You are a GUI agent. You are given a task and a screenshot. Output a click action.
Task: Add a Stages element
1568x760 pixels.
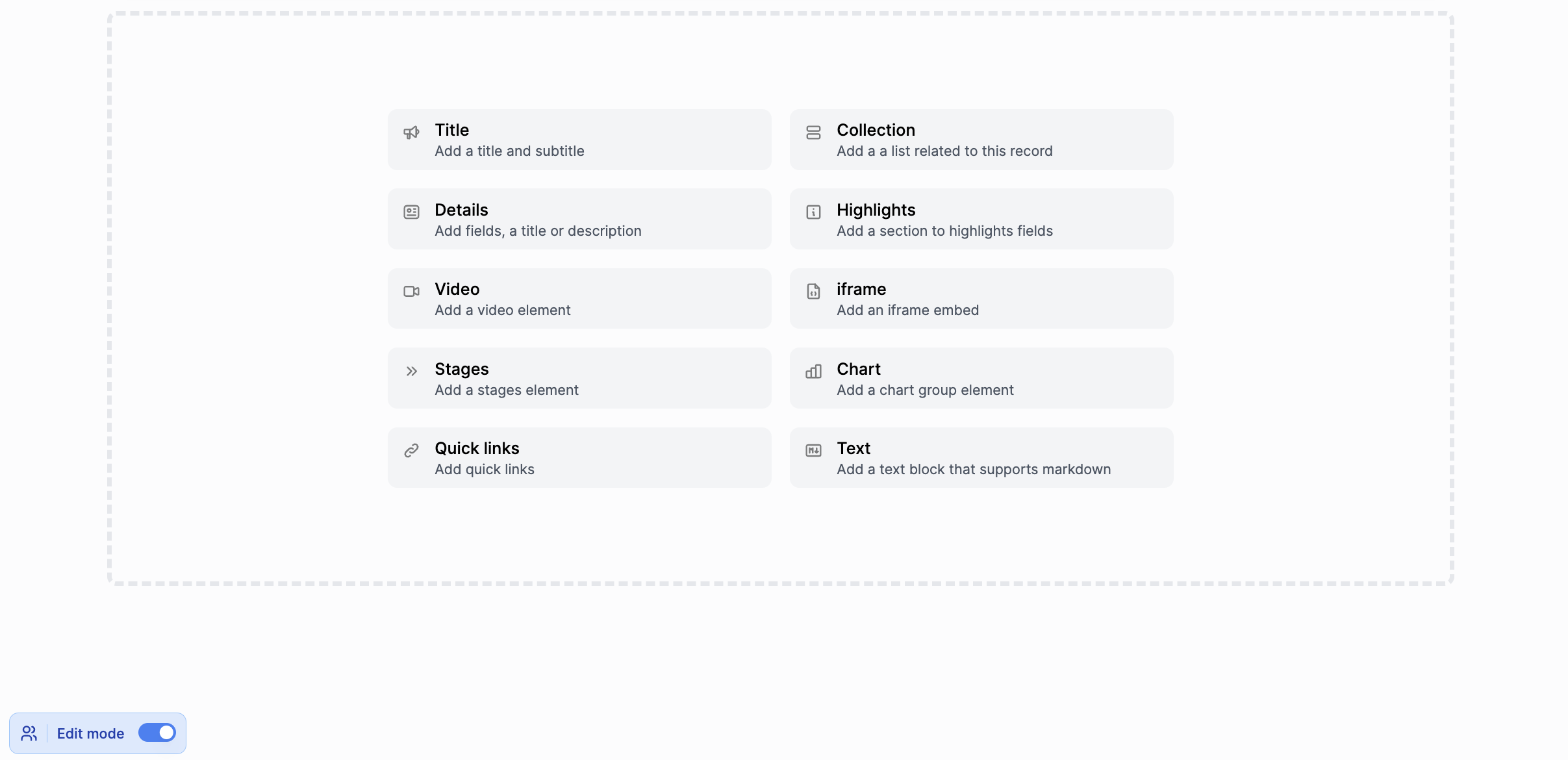point(579,379)
